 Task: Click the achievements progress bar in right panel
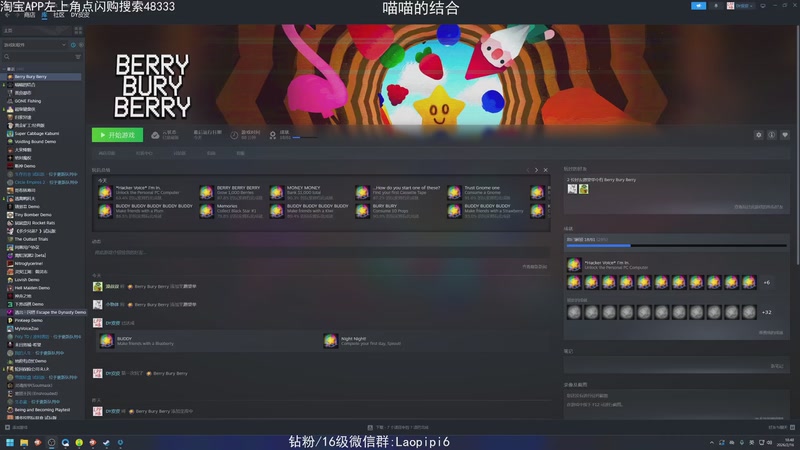[x=677, y=246]
